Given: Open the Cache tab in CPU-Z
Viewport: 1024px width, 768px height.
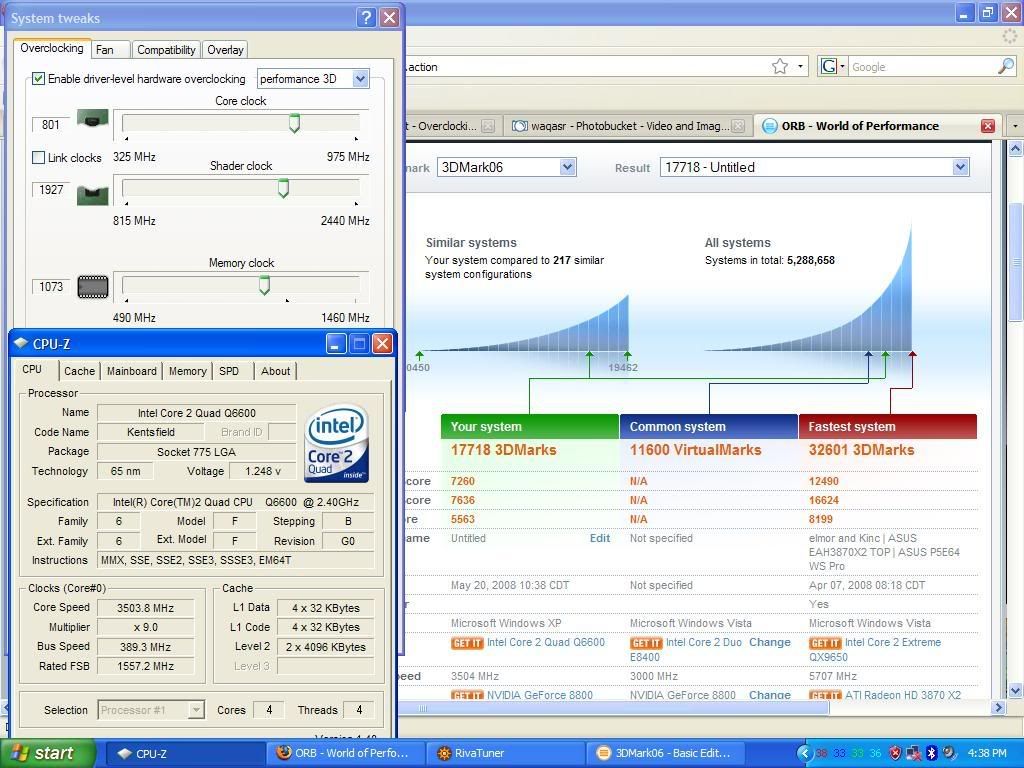Looking at the screenshot, I should tap(80, 371).
